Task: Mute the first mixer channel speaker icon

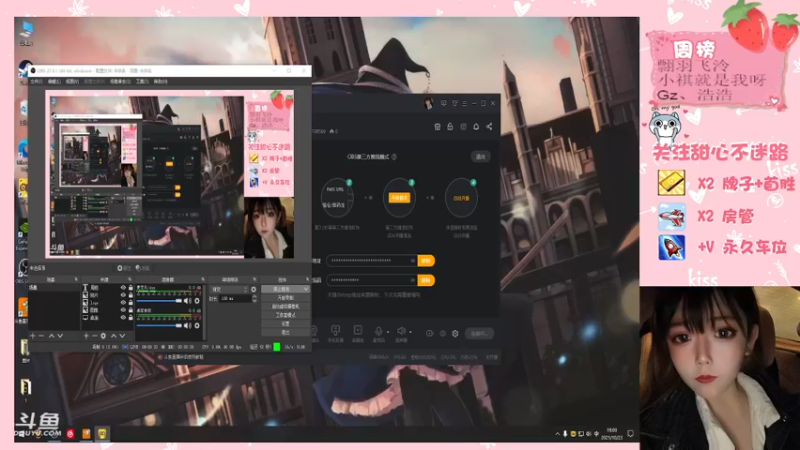Action: [x=187, y=301]
